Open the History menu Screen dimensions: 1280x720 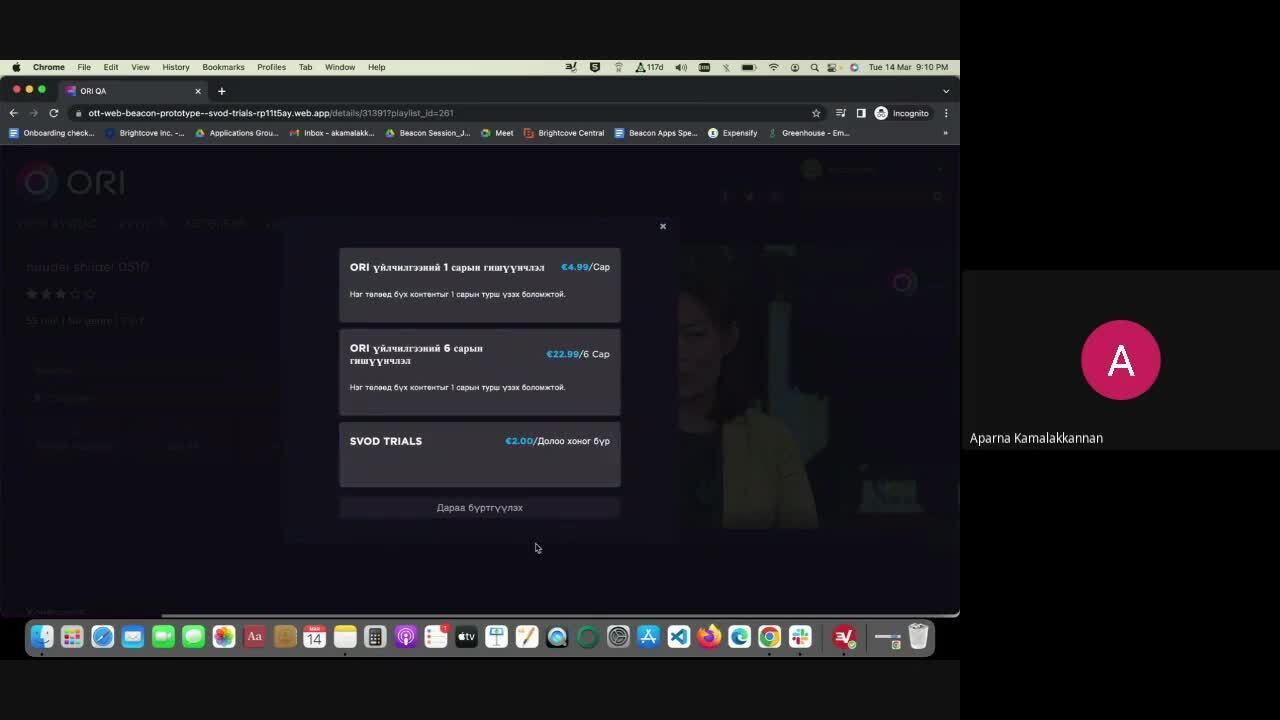175,67
